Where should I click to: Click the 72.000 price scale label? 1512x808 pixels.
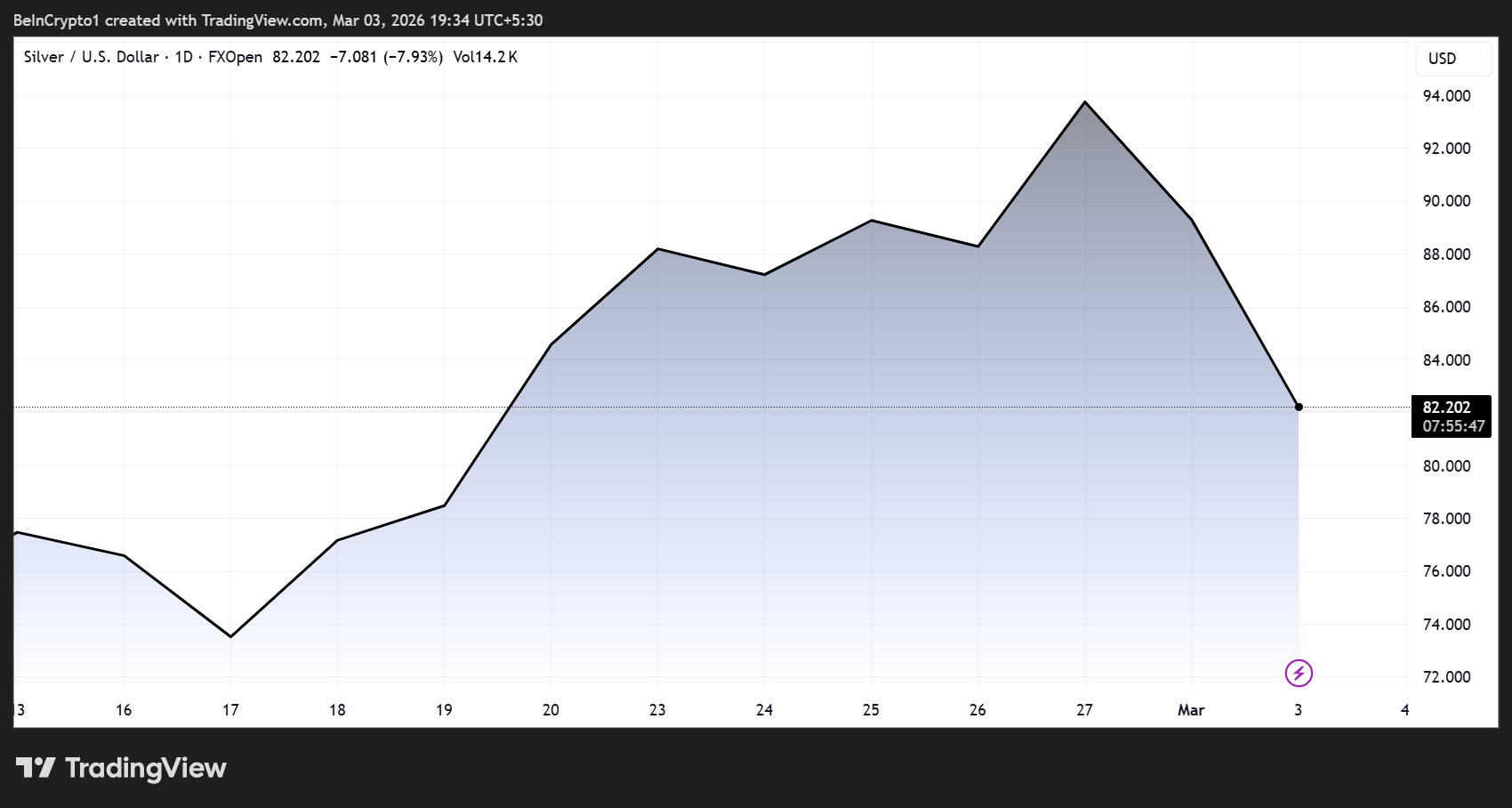pos(1446,676)
